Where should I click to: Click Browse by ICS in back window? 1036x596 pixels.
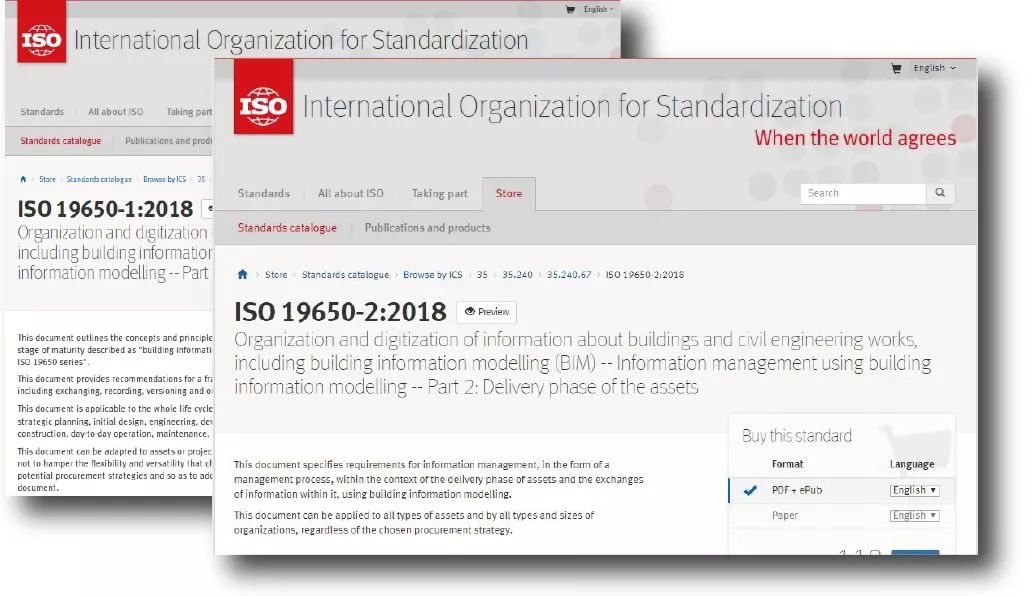tap(165, 179)
